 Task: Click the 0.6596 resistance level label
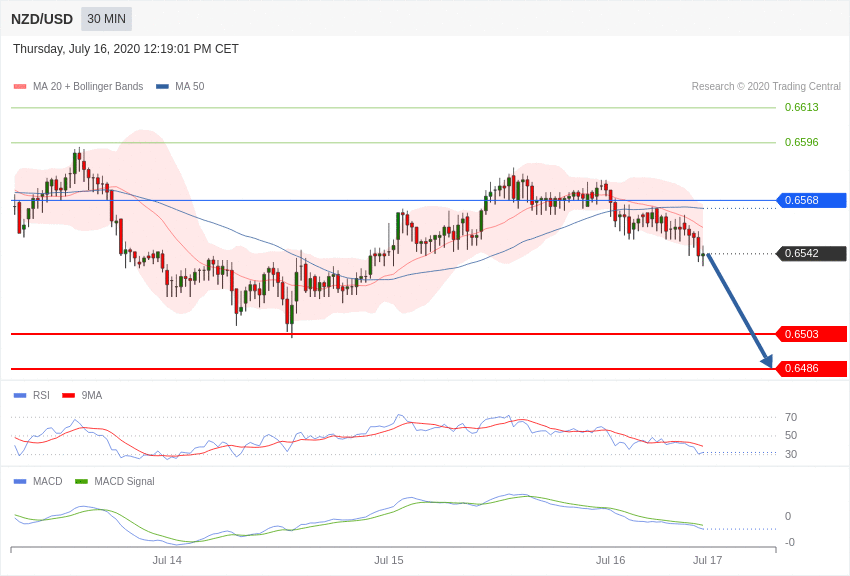pyautogui.click(x=801, y=143)
